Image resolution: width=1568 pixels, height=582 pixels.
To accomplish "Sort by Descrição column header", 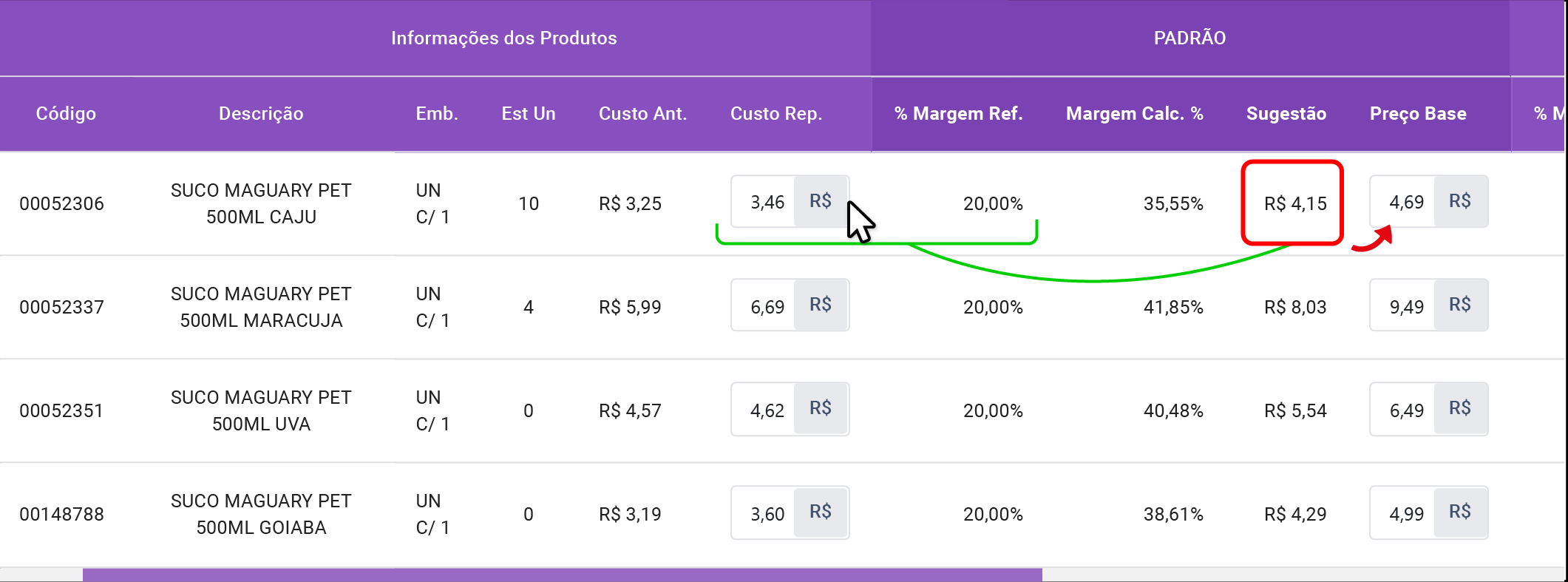I will [261, 114].
